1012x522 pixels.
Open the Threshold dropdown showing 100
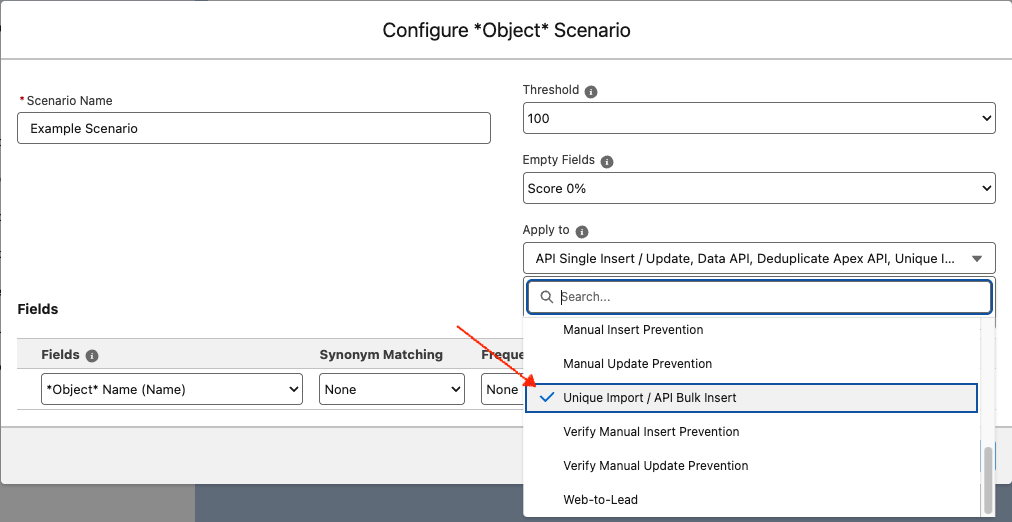point(759,118)
